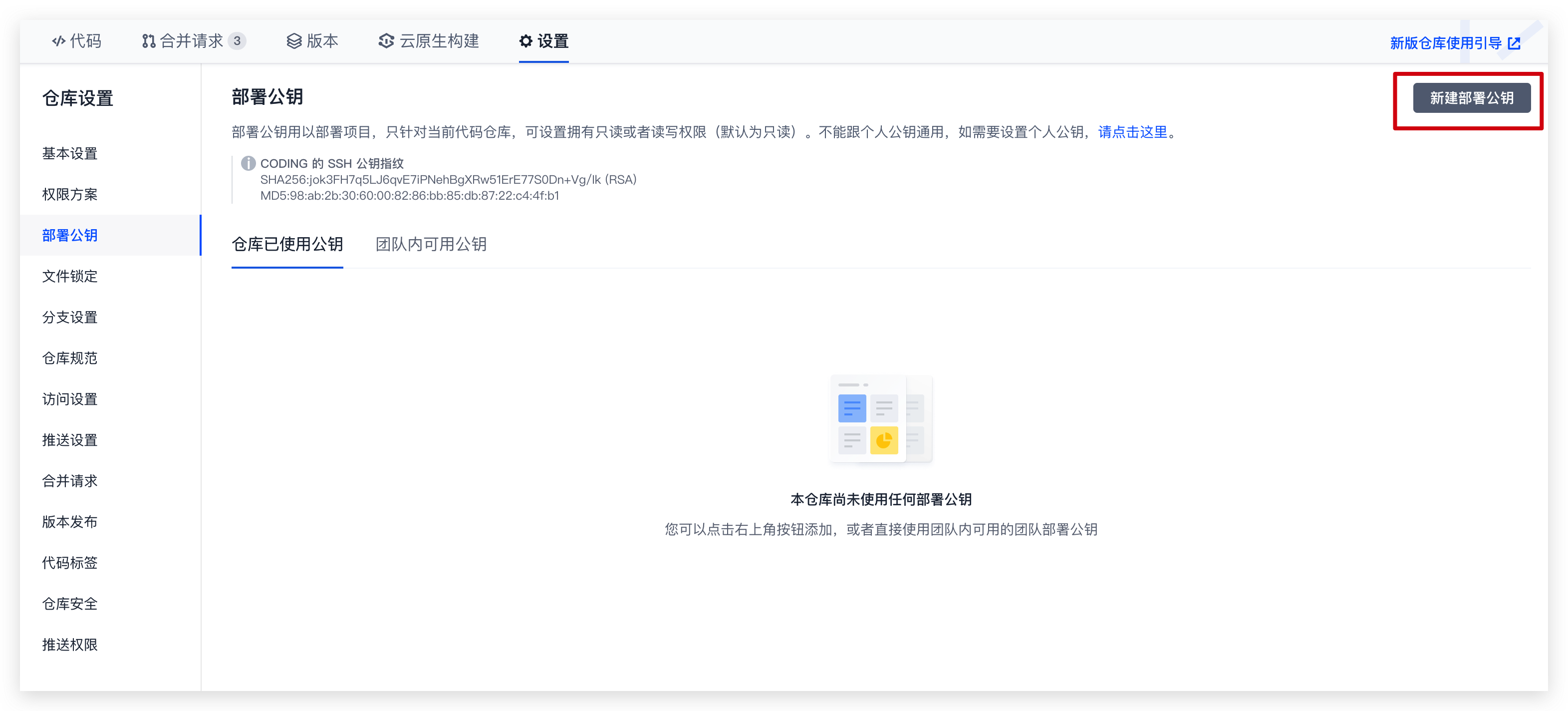The width and height of the screenshot is (1568, 711).
Task: Click the layers icon next to 版本
Action: [x=294, y=41]
